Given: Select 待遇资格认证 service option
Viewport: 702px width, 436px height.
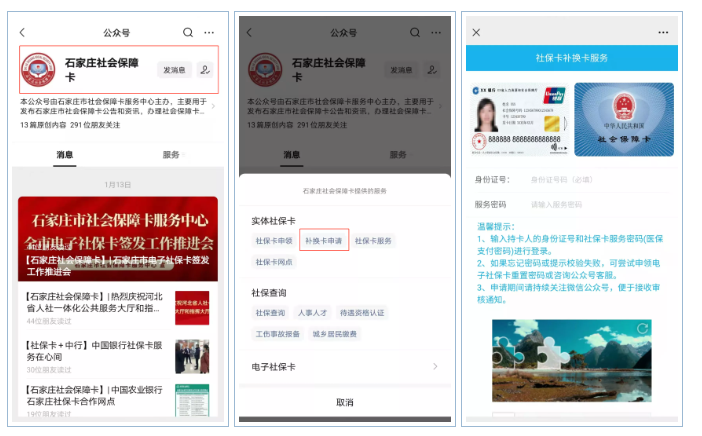Looking at the screenshot, I should coord(362,313).
